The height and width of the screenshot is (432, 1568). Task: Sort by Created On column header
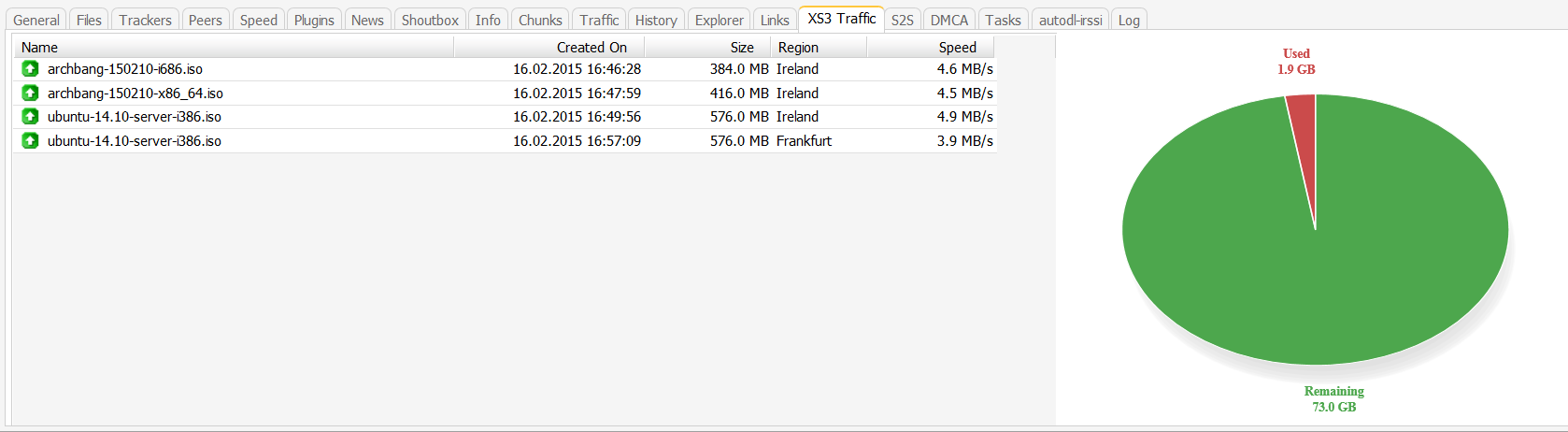(591, 47)
